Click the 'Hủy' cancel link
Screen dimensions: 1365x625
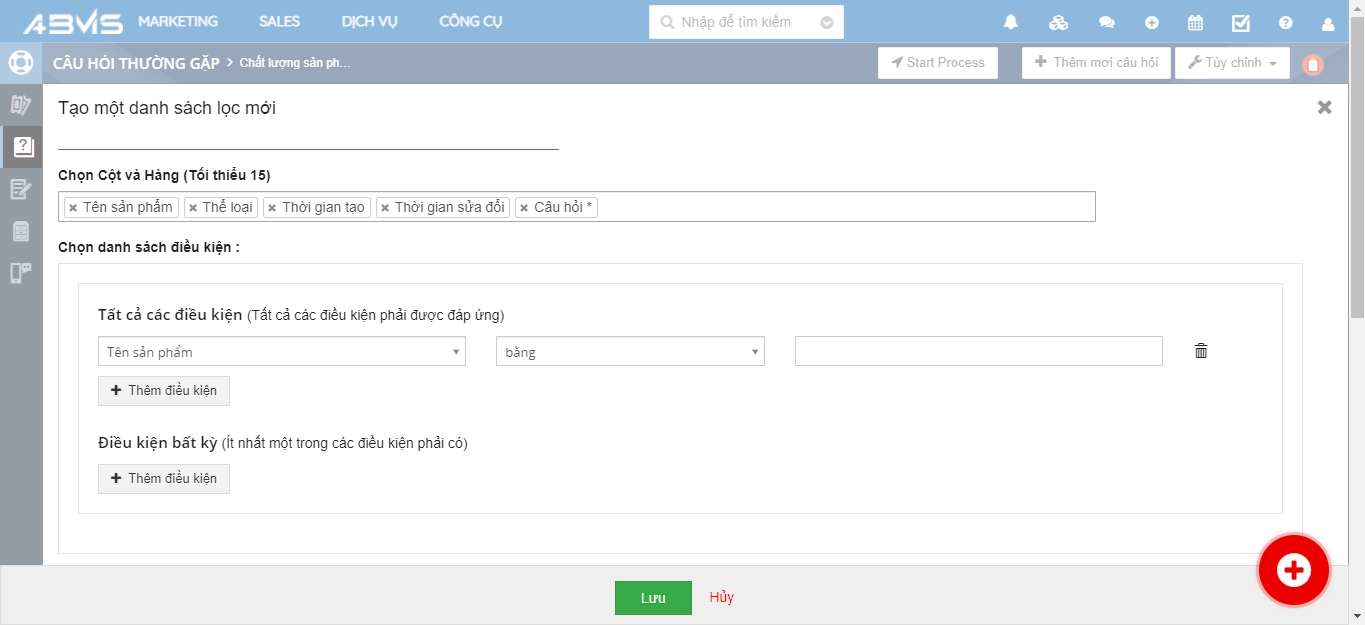point(721,597)
